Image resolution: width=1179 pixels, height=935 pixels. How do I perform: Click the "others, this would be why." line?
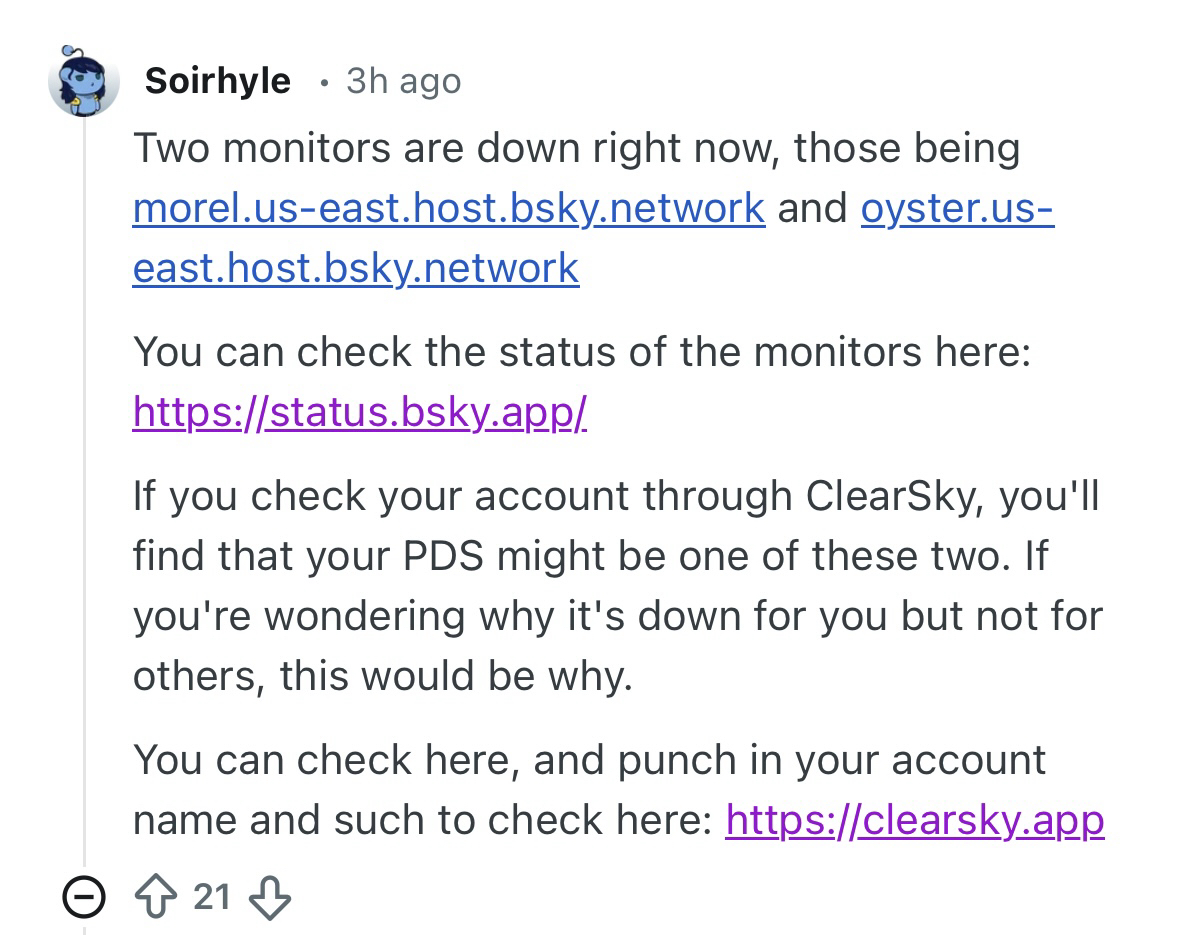pyautogui.click(x=382, y=676)
